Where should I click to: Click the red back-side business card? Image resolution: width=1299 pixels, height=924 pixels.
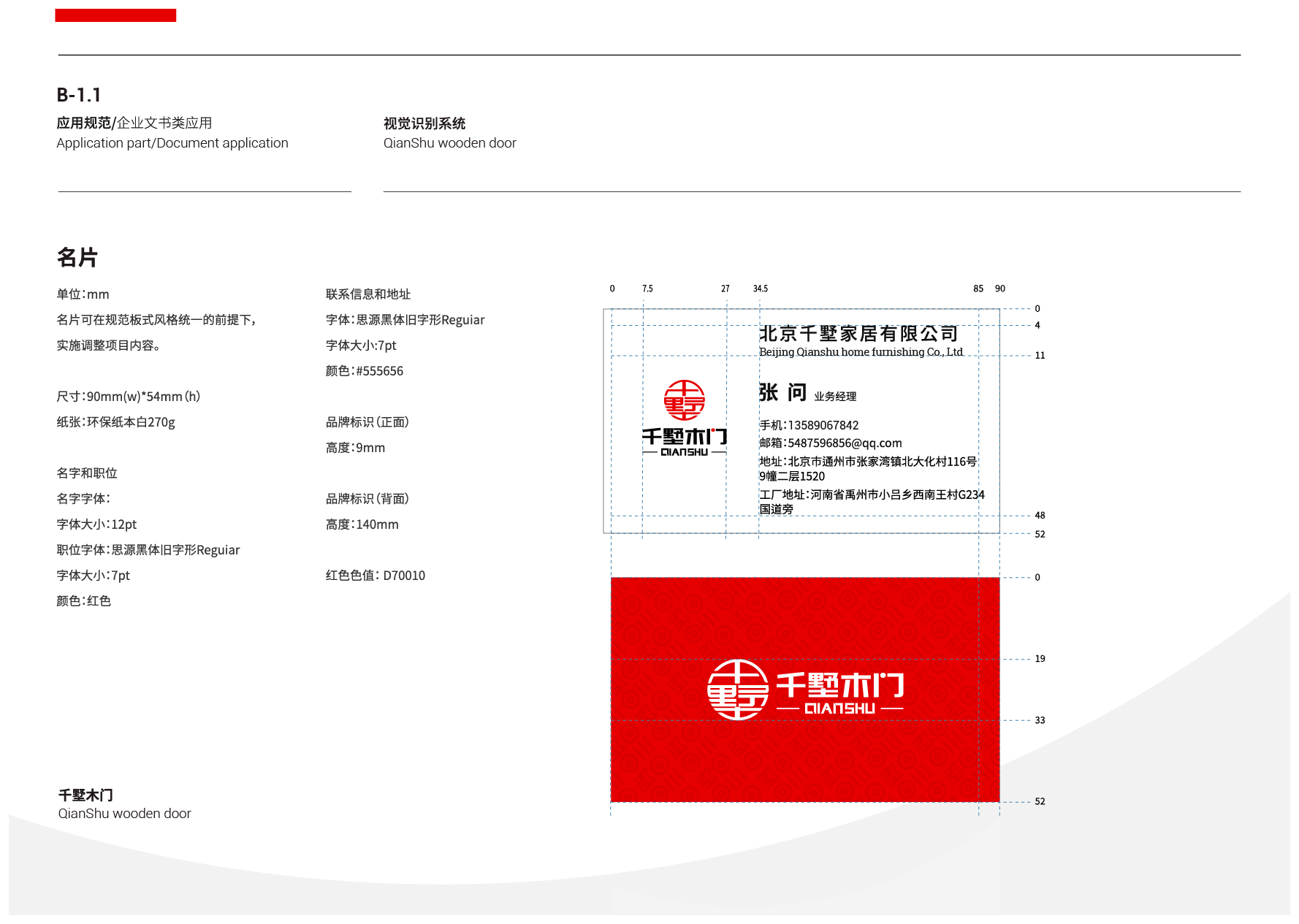804,690
